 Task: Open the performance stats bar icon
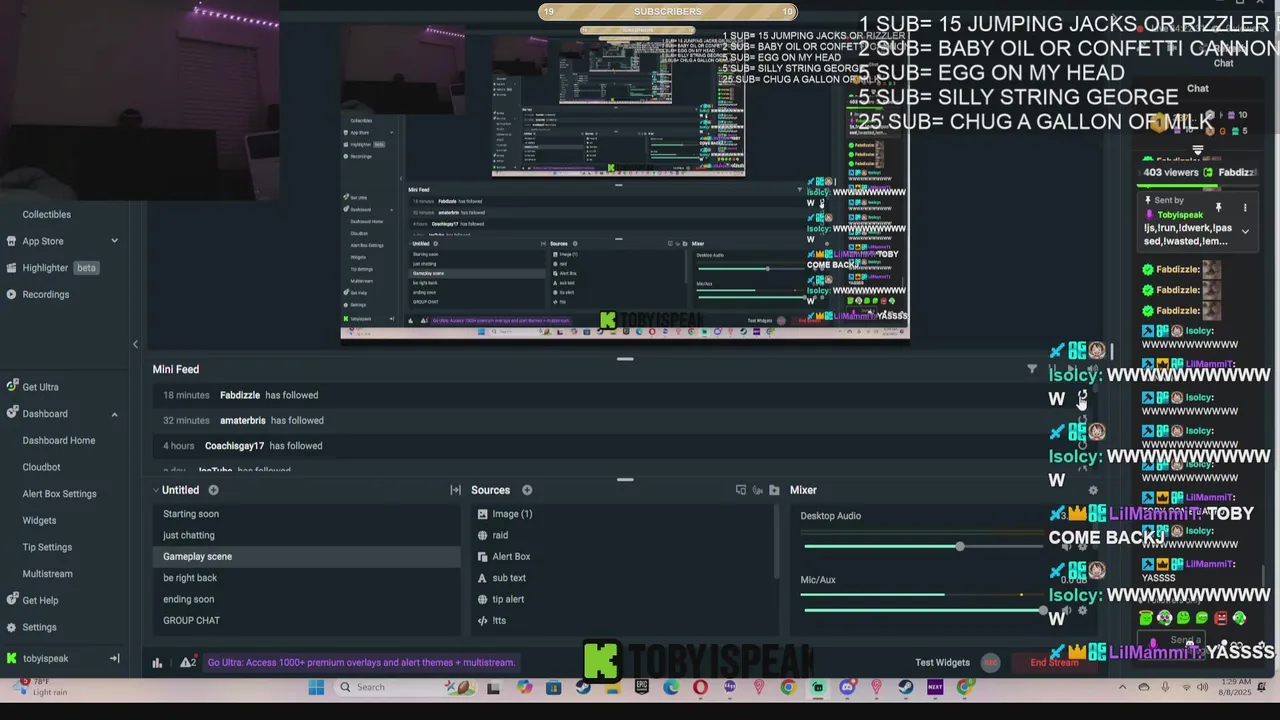[x=157, y=662]
